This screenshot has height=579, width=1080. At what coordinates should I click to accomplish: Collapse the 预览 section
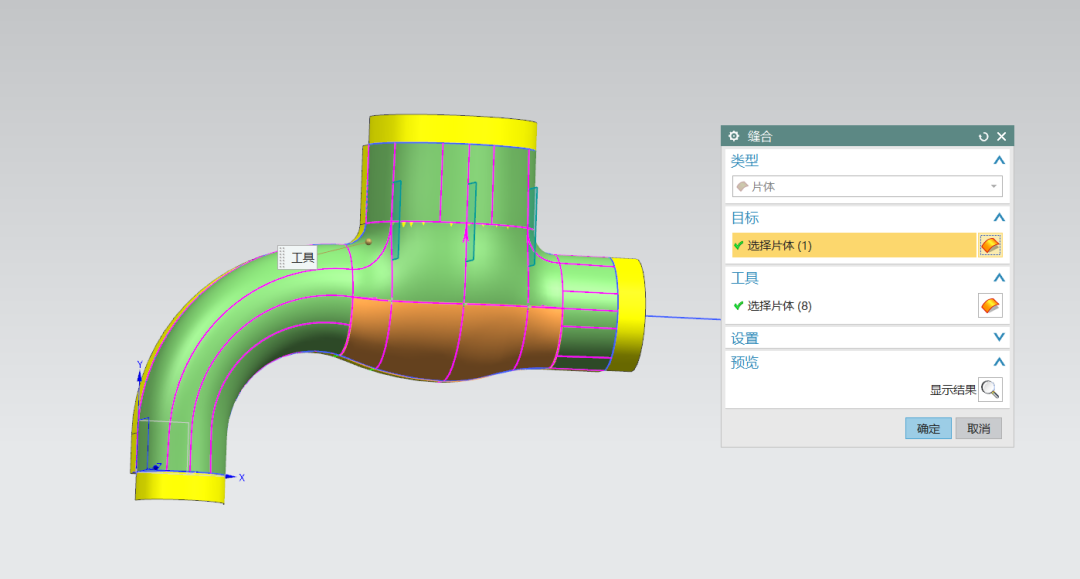pyautogui.click(x=999, y=362)
